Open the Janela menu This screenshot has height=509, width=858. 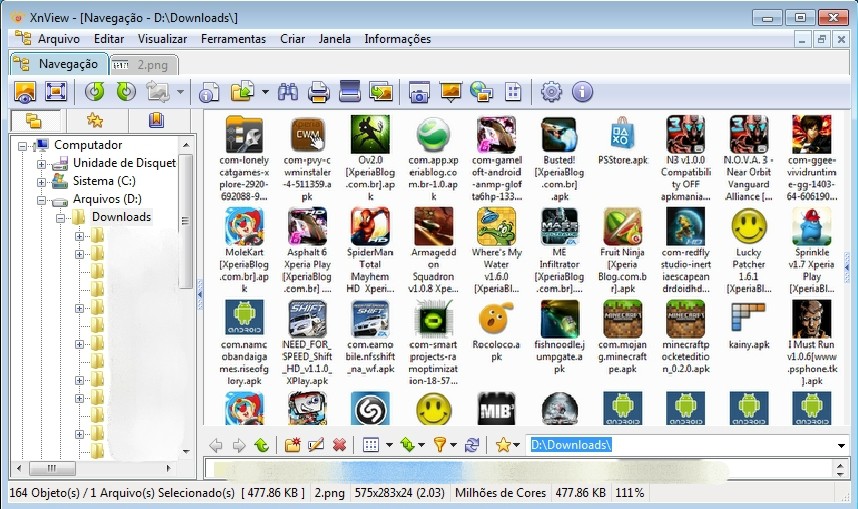[334, 39]
